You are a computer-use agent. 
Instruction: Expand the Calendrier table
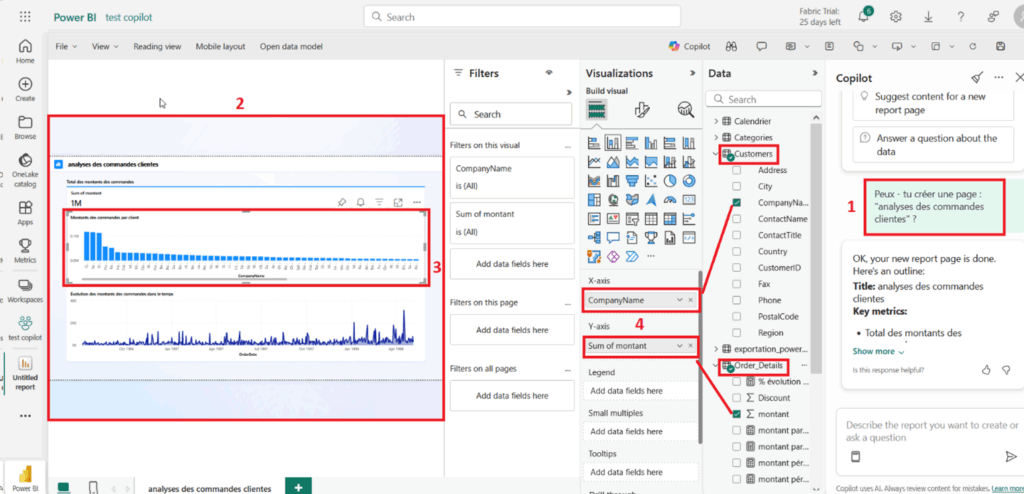[716, 121]
